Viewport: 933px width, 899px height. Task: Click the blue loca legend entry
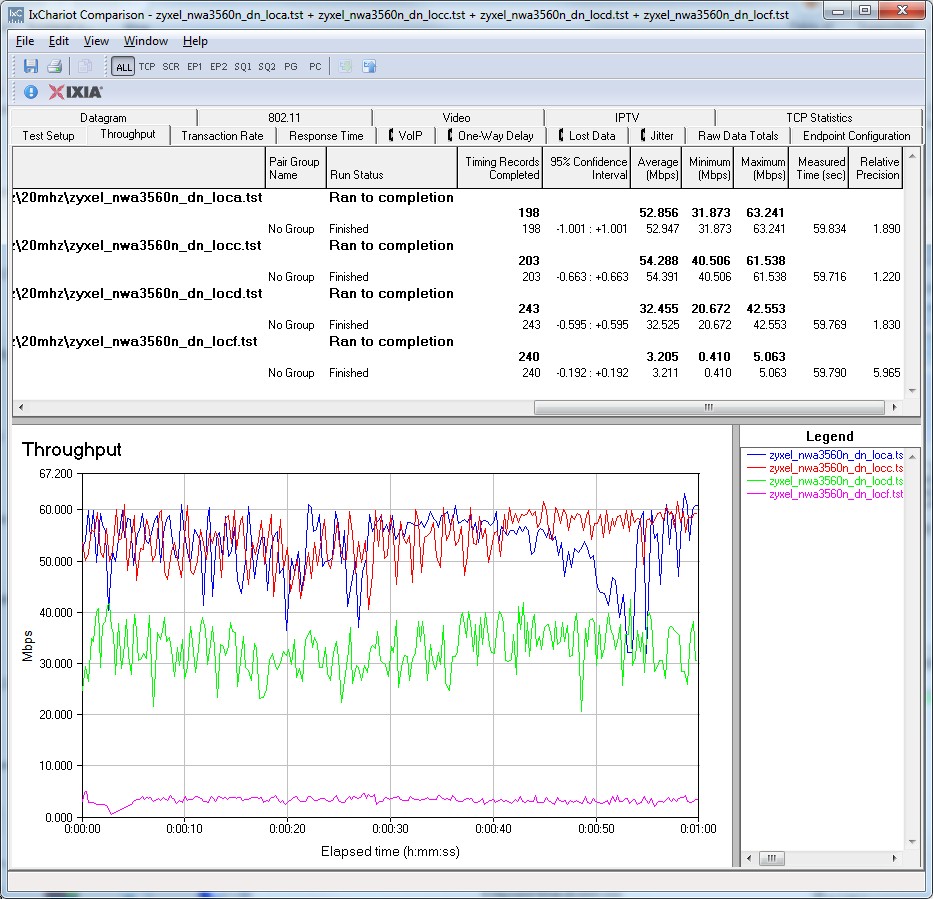click(825, 455)
